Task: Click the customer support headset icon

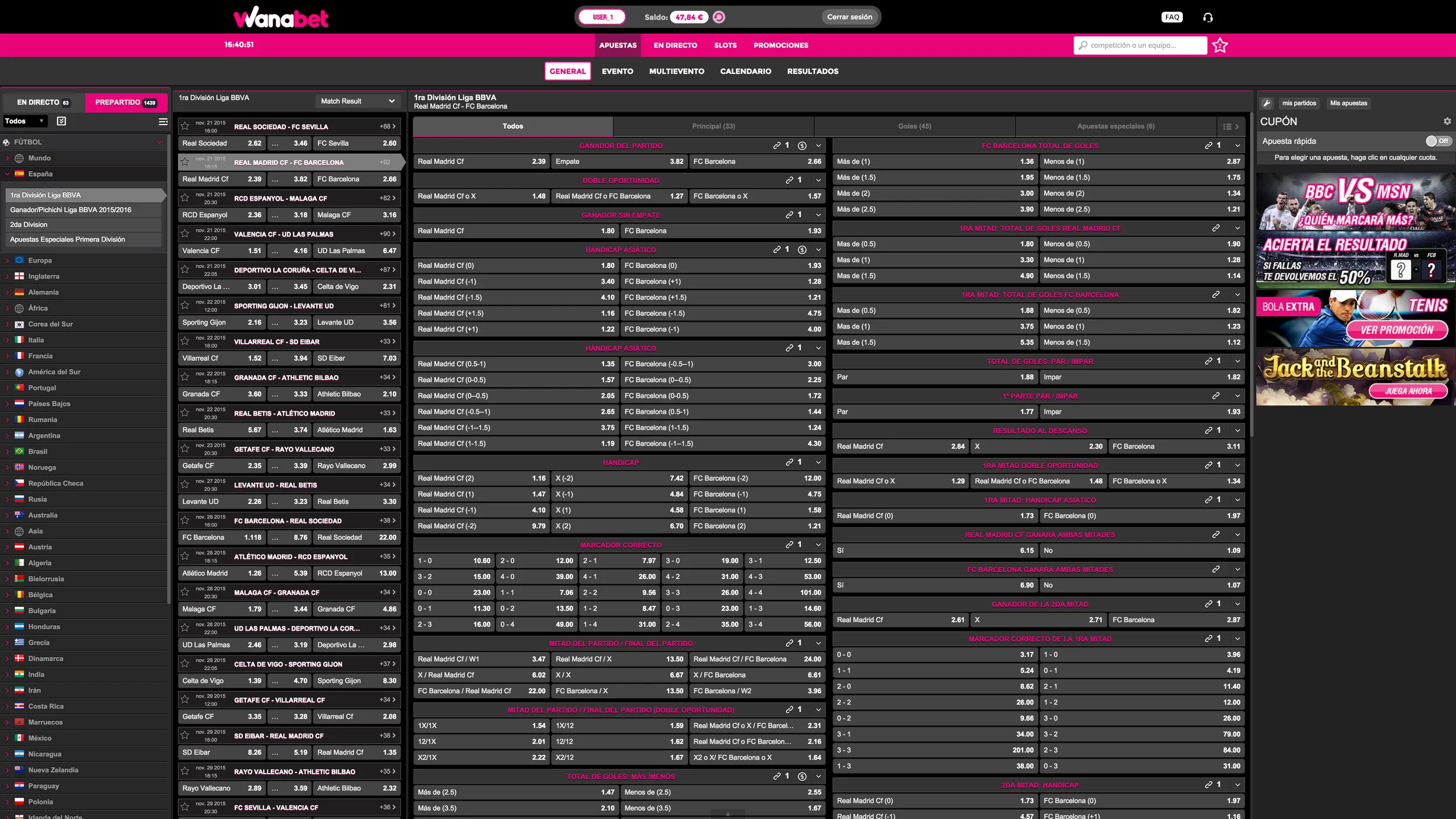Action: (x=1208, y=17)
